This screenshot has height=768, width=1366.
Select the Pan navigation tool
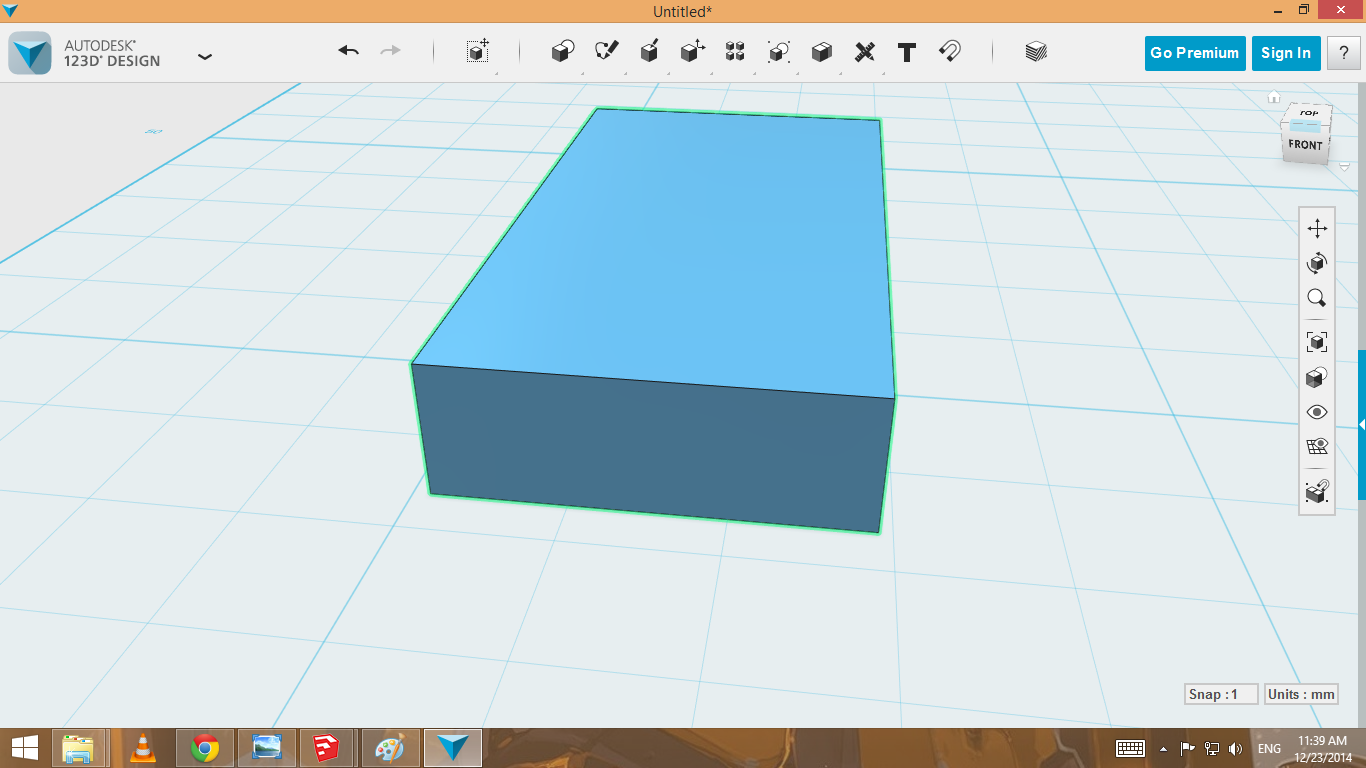(x=1317, y=228)
